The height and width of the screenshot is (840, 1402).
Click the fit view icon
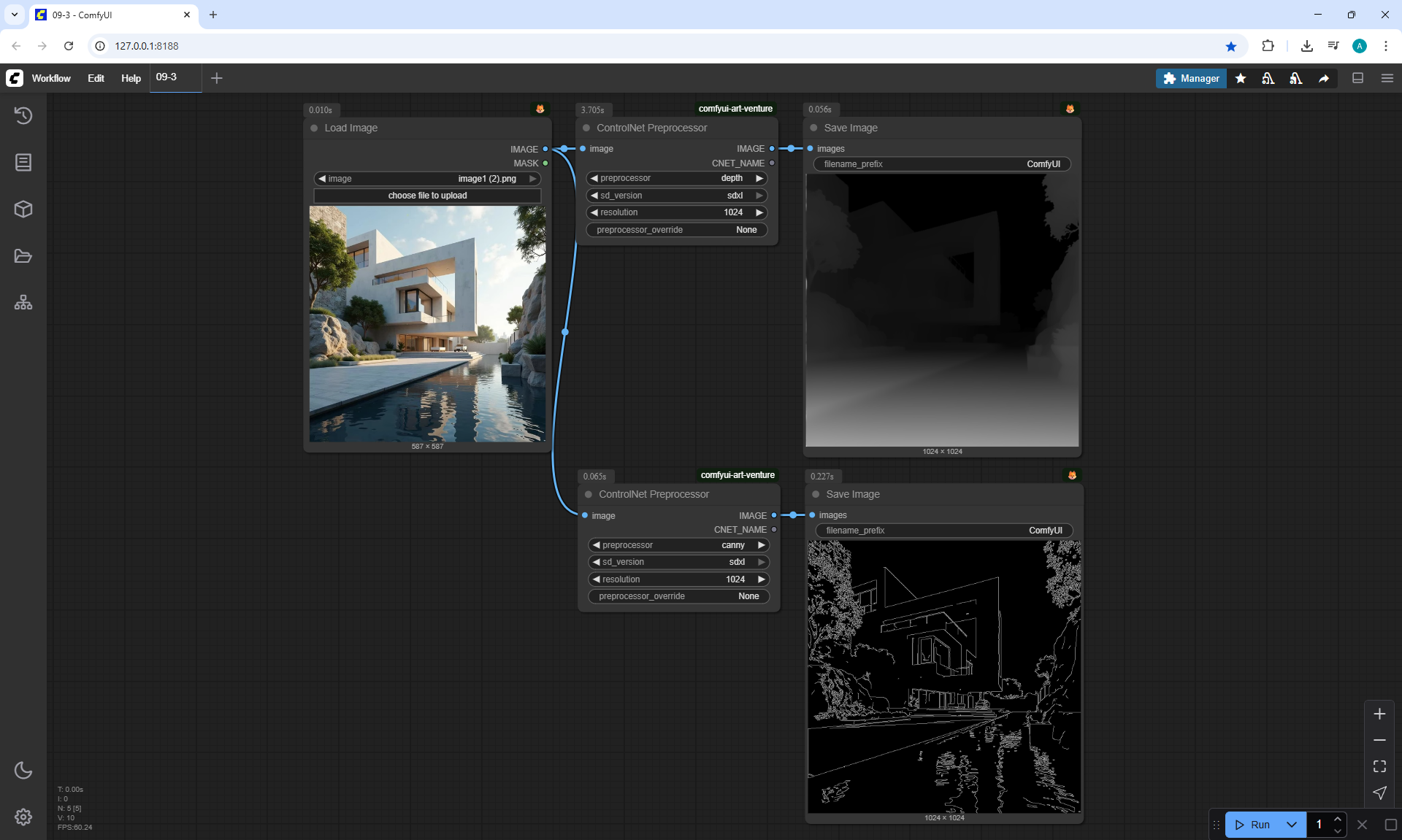point(1379,766)
